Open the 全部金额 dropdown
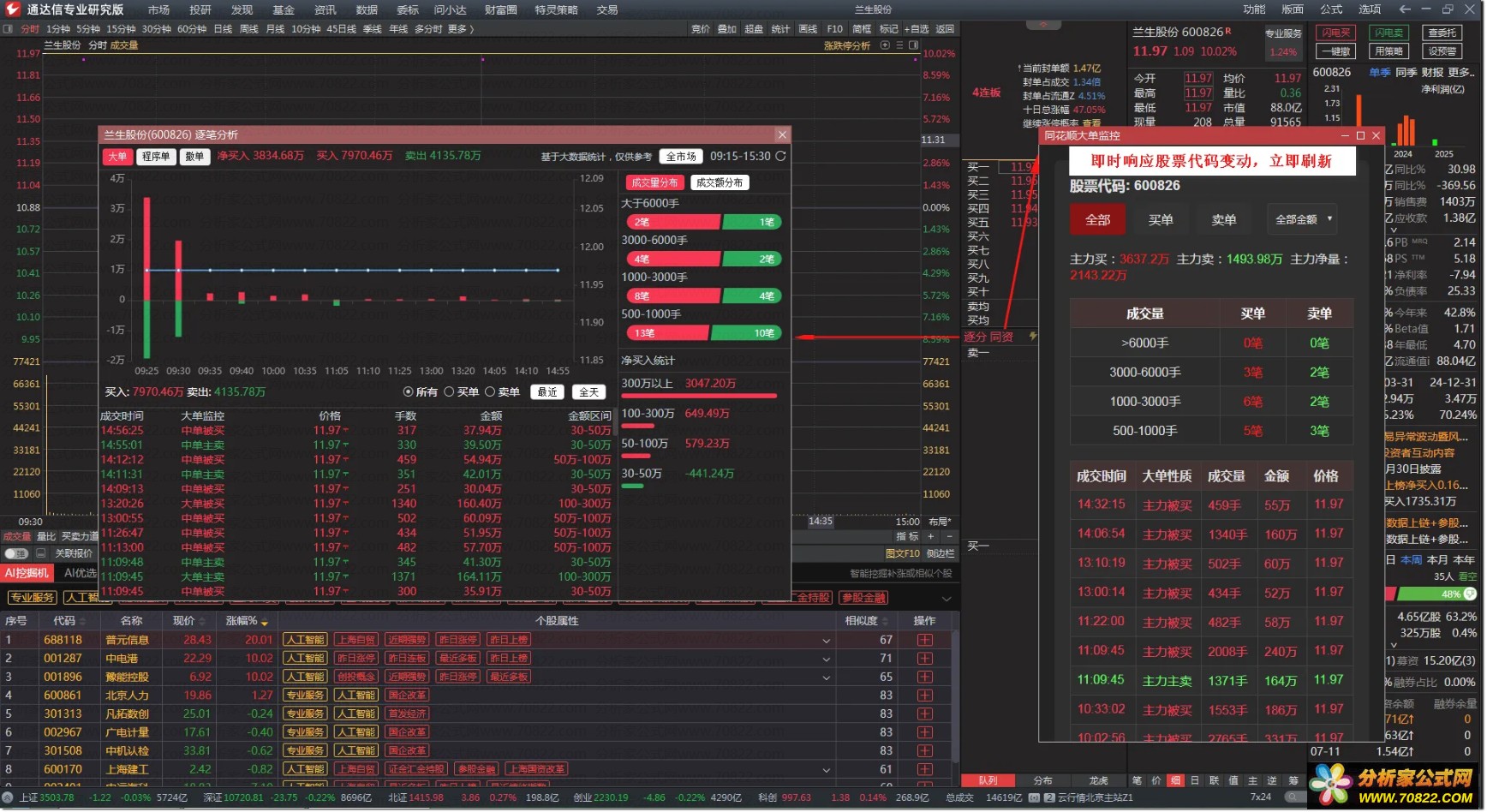The width and height of the screenshot is (1487, 812). [x=1302, y=220]
